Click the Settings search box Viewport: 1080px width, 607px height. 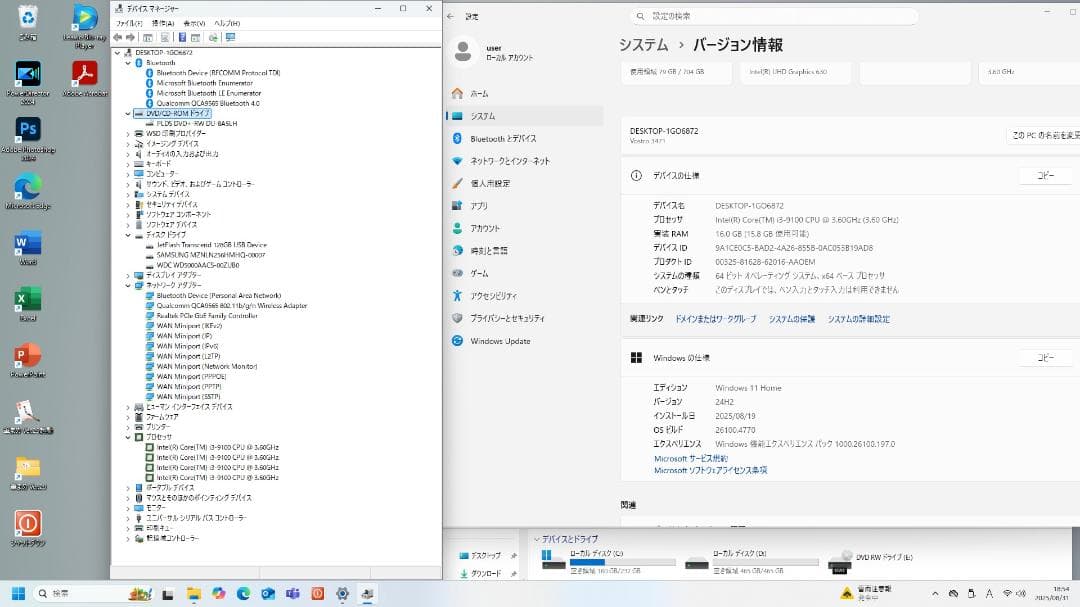click(x=775, y=15)
